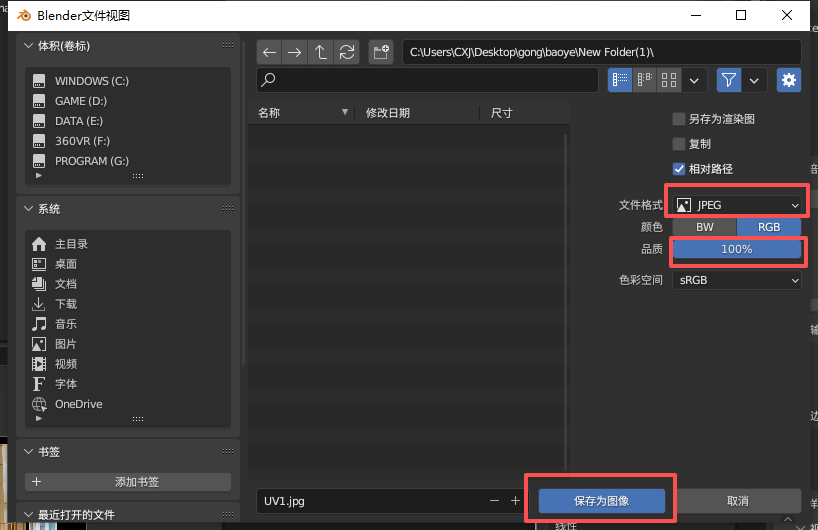Image resolution: width=818 pixels, height=530 pixels.
Task: Switch to vertical list display mode
Action: tap(620, 80)
